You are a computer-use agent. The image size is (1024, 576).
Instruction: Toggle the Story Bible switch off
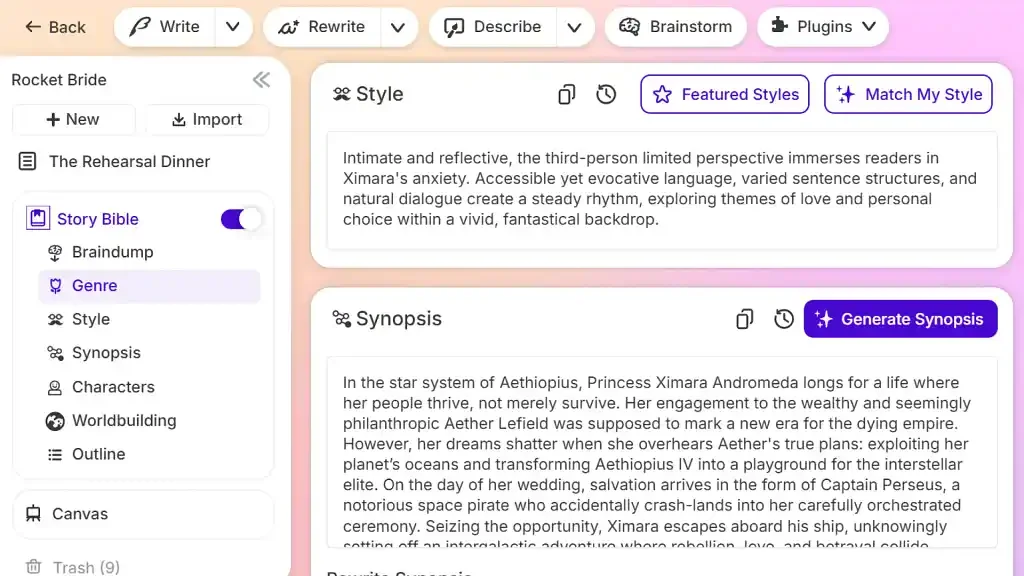(239, 218)
